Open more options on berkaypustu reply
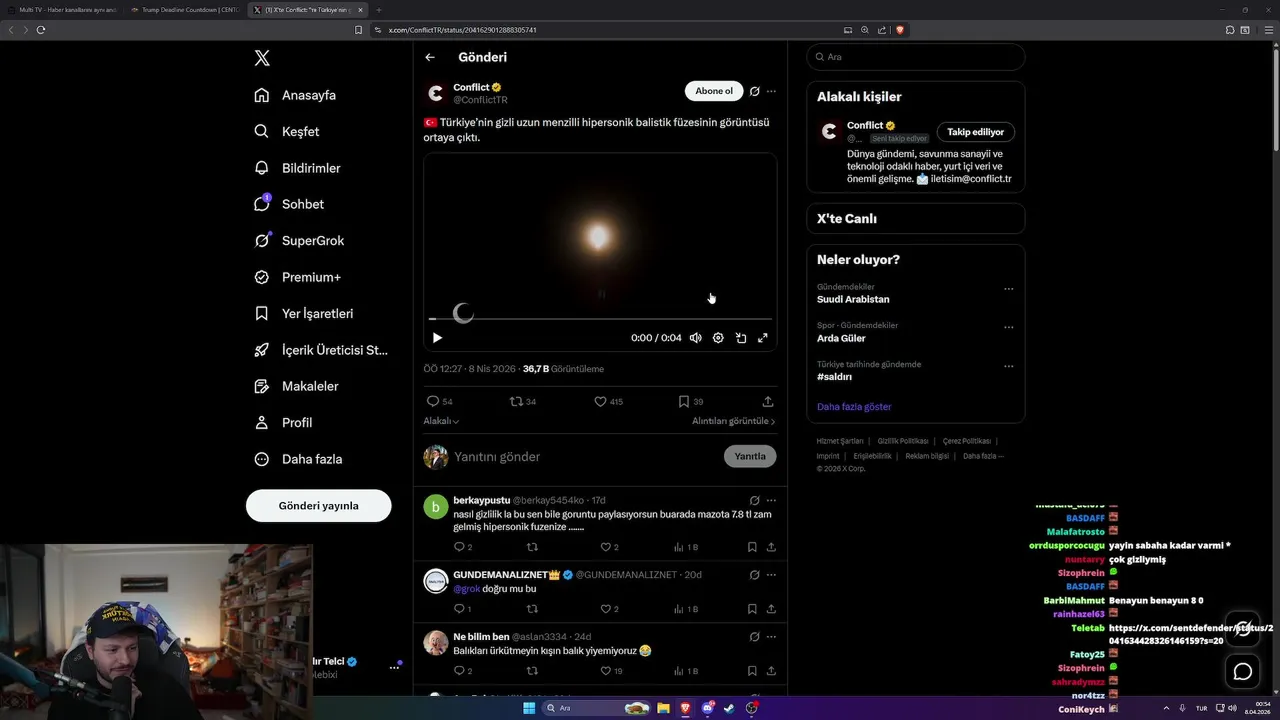1280x720 pixels. point(771,500)
